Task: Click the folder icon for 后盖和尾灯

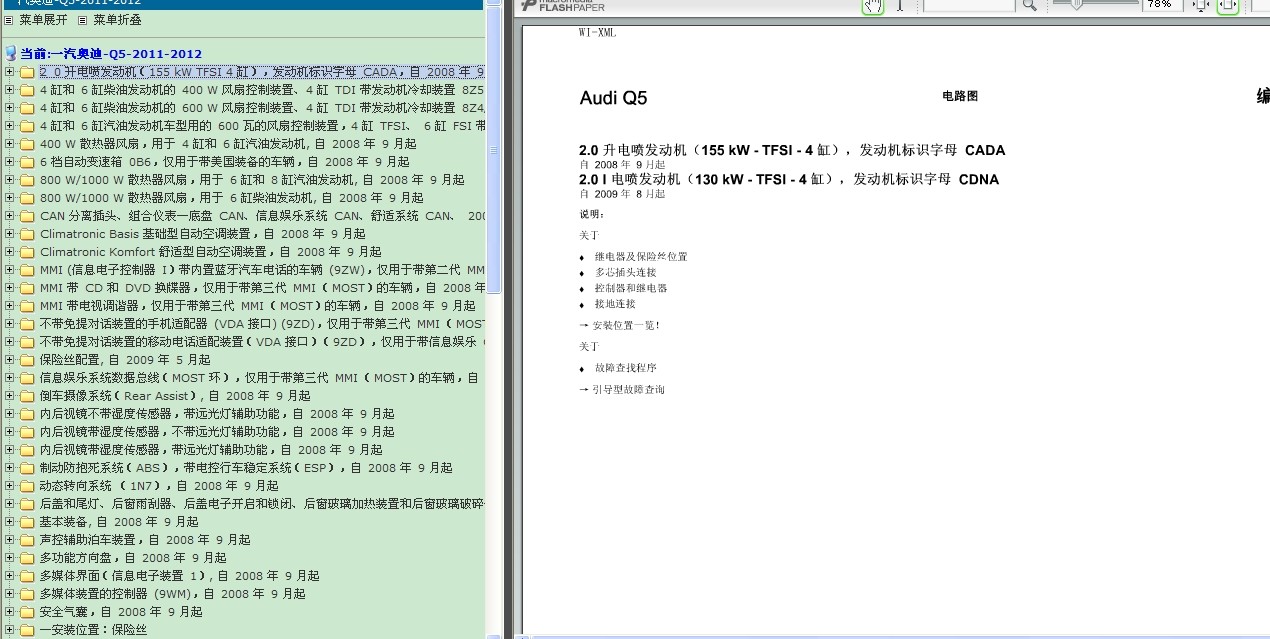Action: [x=27, y=504]
